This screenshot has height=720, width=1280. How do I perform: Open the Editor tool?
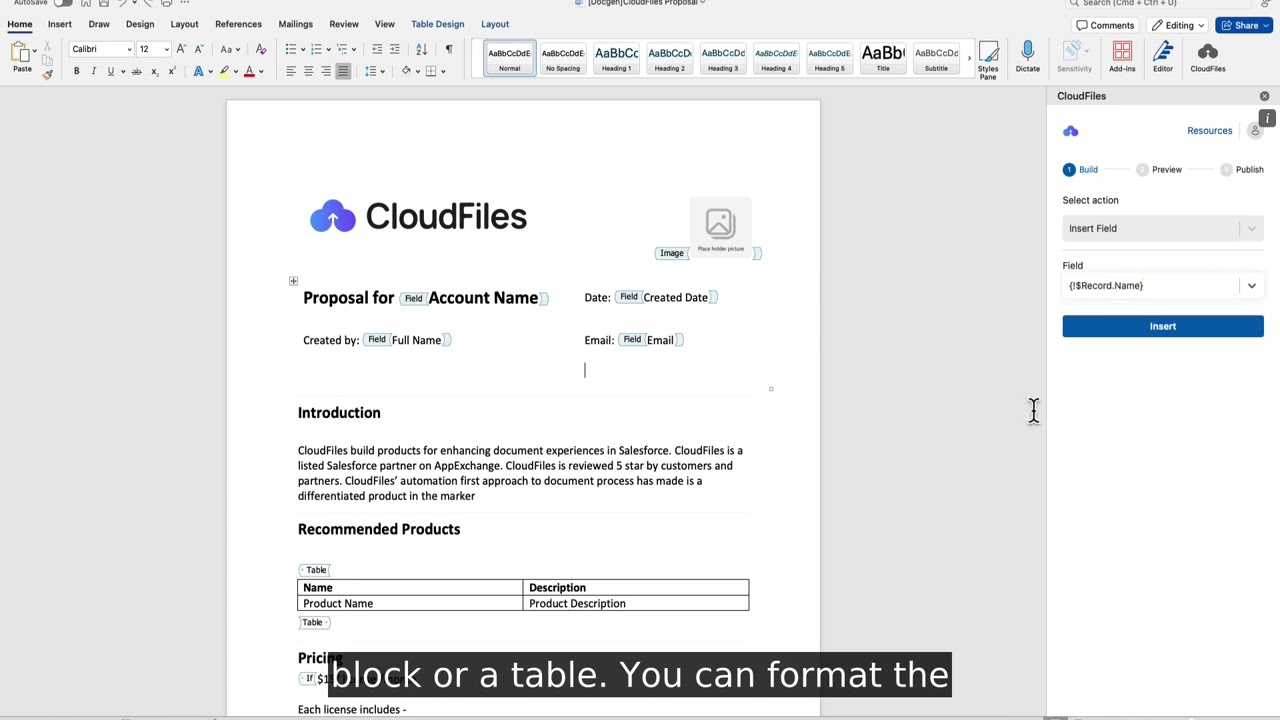(x=1162, y=57)
